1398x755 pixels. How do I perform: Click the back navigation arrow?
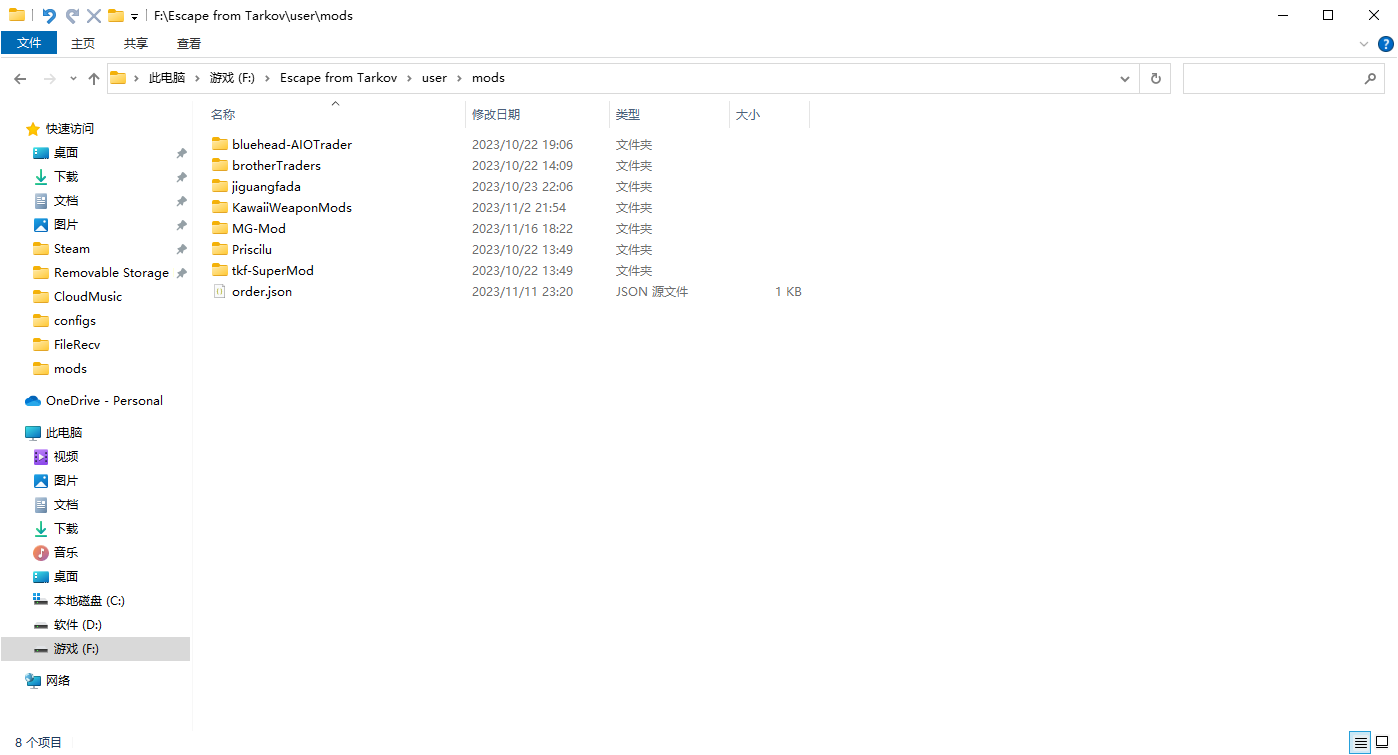(20, 78)
